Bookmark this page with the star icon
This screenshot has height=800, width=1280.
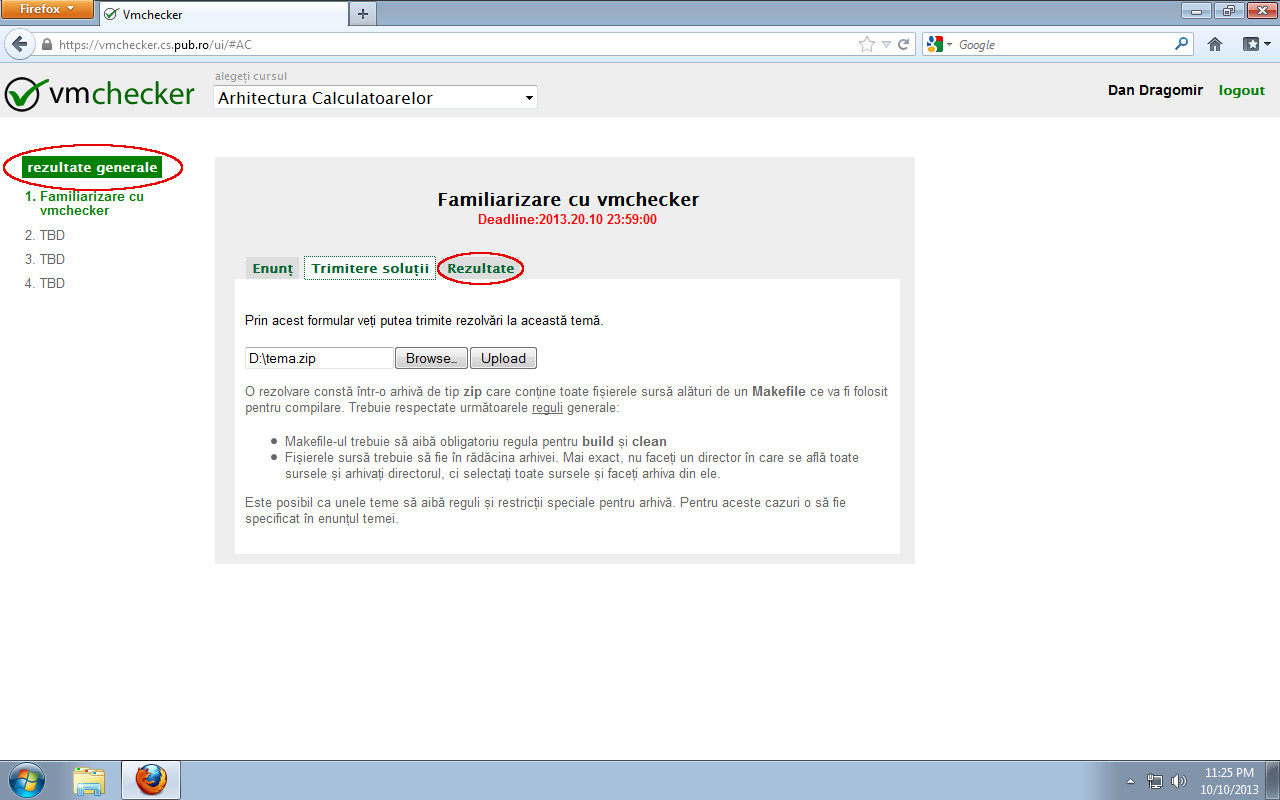point(866,44)
